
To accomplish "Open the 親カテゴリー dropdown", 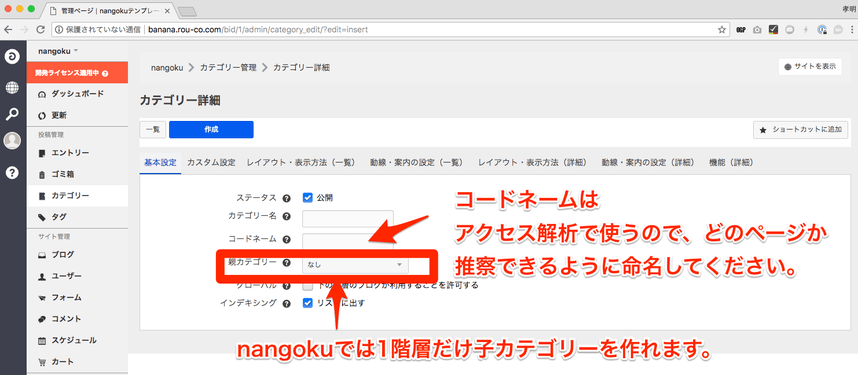I will (355, 265).
